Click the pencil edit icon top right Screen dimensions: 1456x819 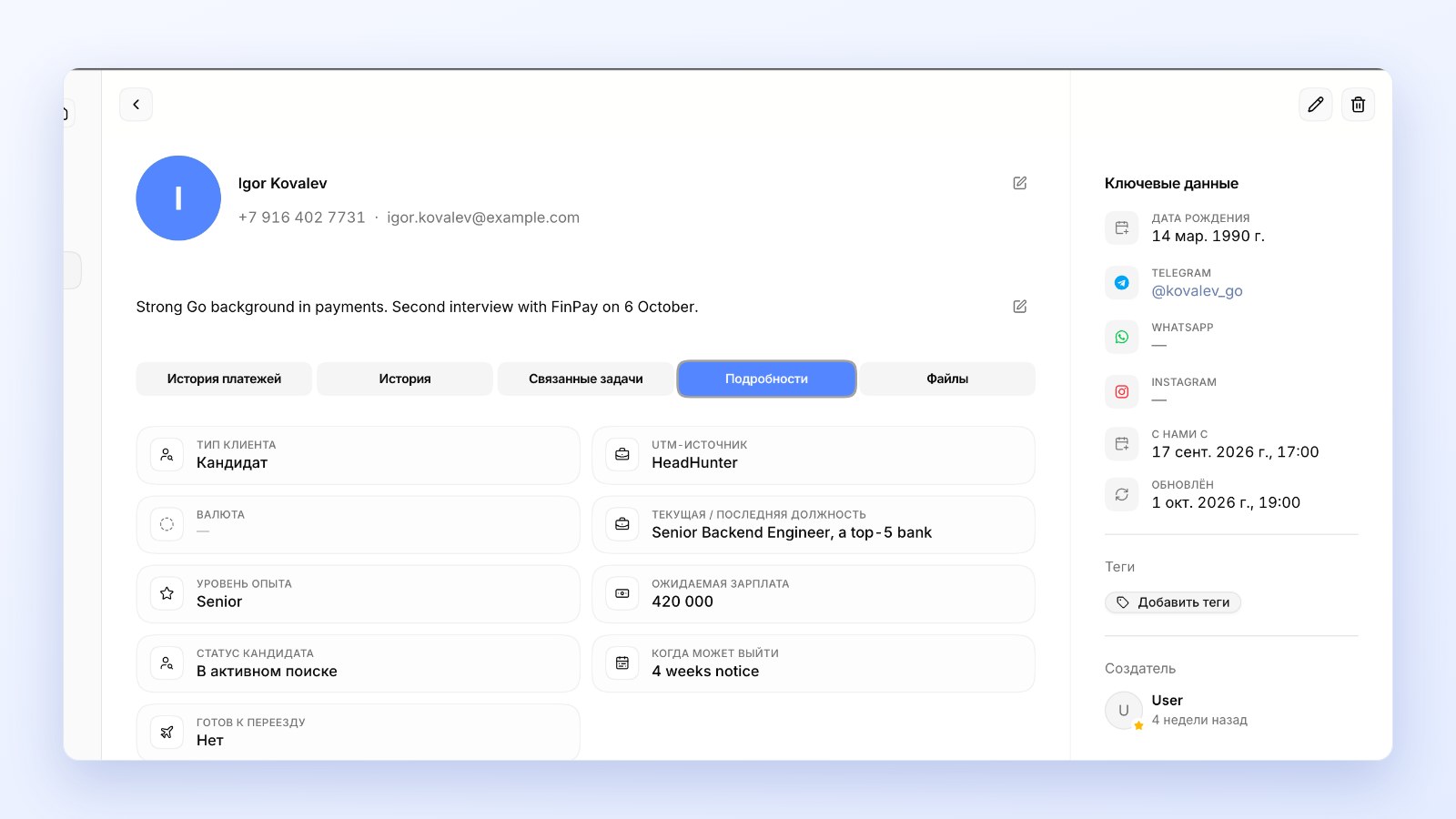coord(1315,105)
